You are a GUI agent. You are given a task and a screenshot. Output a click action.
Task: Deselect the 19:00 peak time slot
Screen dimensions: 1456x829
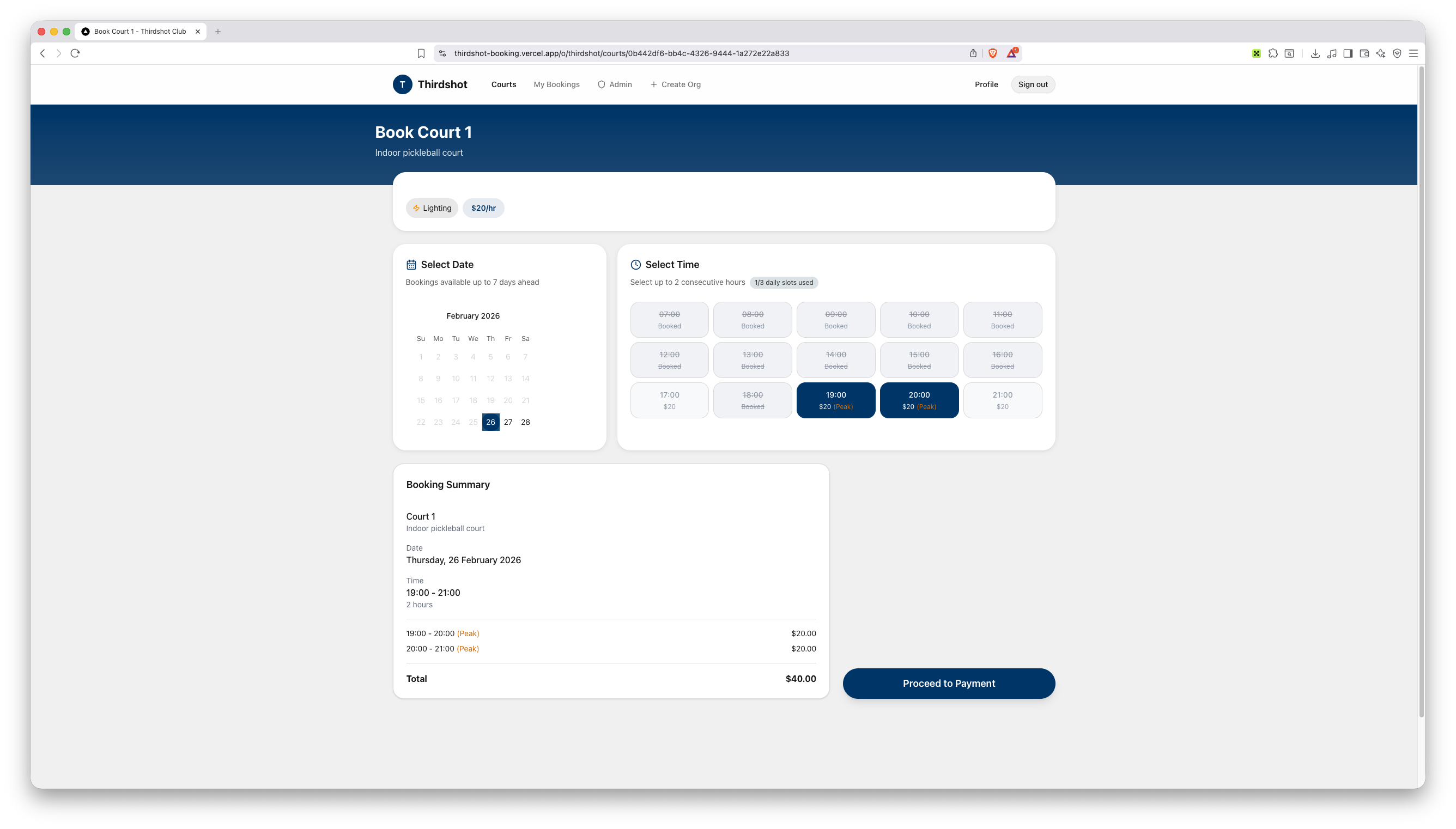tap(835, 400)
